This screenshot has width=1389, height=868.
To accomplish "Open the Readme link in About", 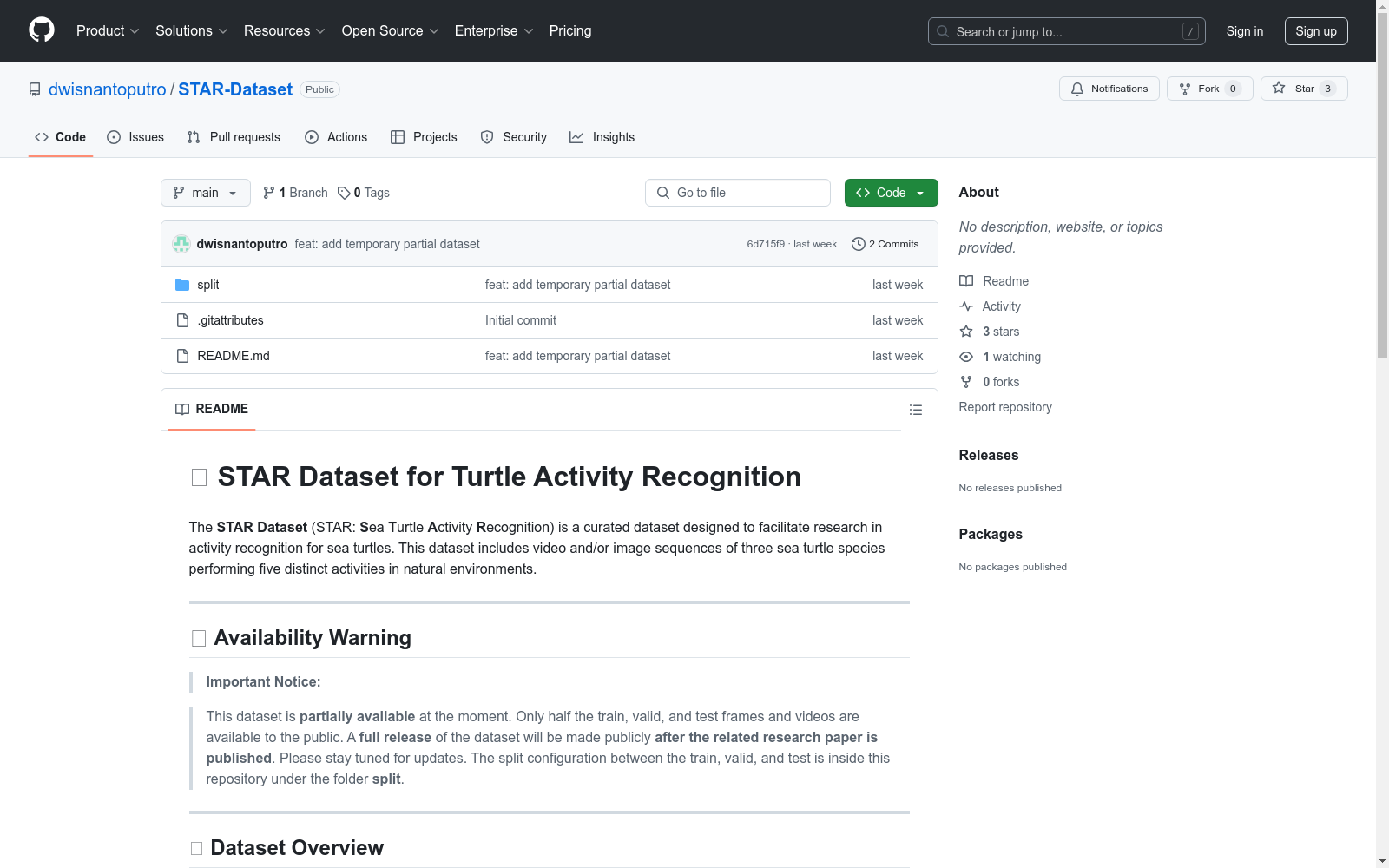I will [x=994, y=281].
